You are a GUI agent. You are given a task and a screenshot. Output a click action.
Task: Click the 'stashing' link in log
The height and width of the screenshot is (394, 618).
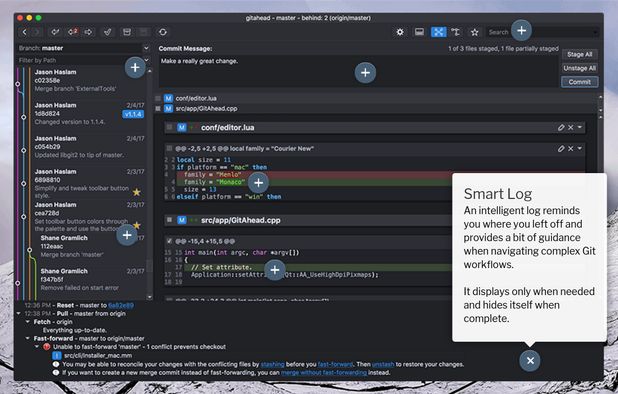pos(272,364)
